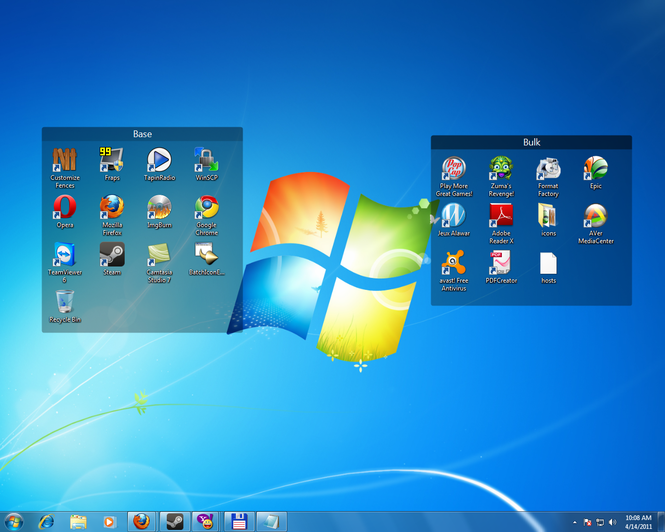Open the volume speaker tray icon
Image resolution: width=665 pixels, height=532 pixels.
pos(612,522)
